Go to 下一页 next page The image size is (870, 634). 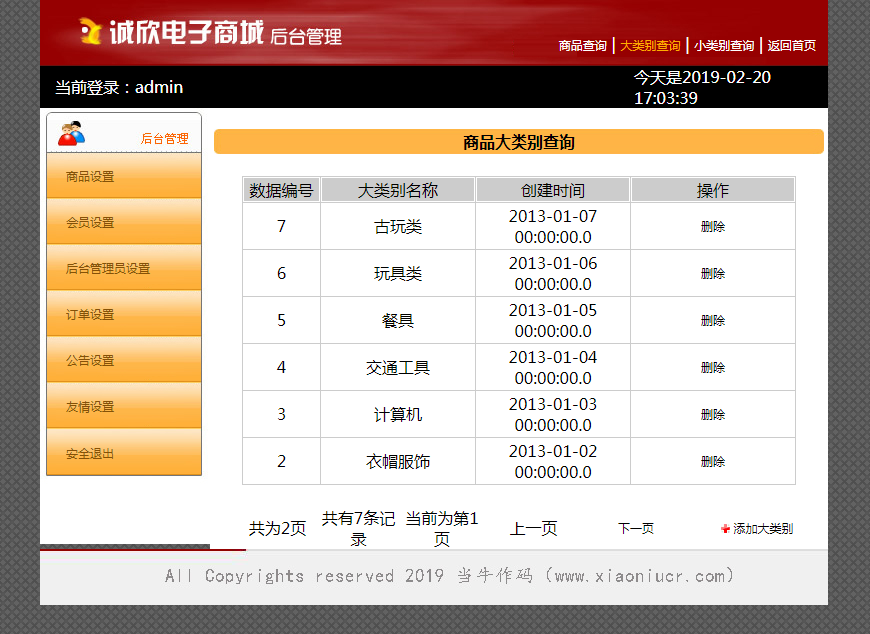(x=636, y=529)
